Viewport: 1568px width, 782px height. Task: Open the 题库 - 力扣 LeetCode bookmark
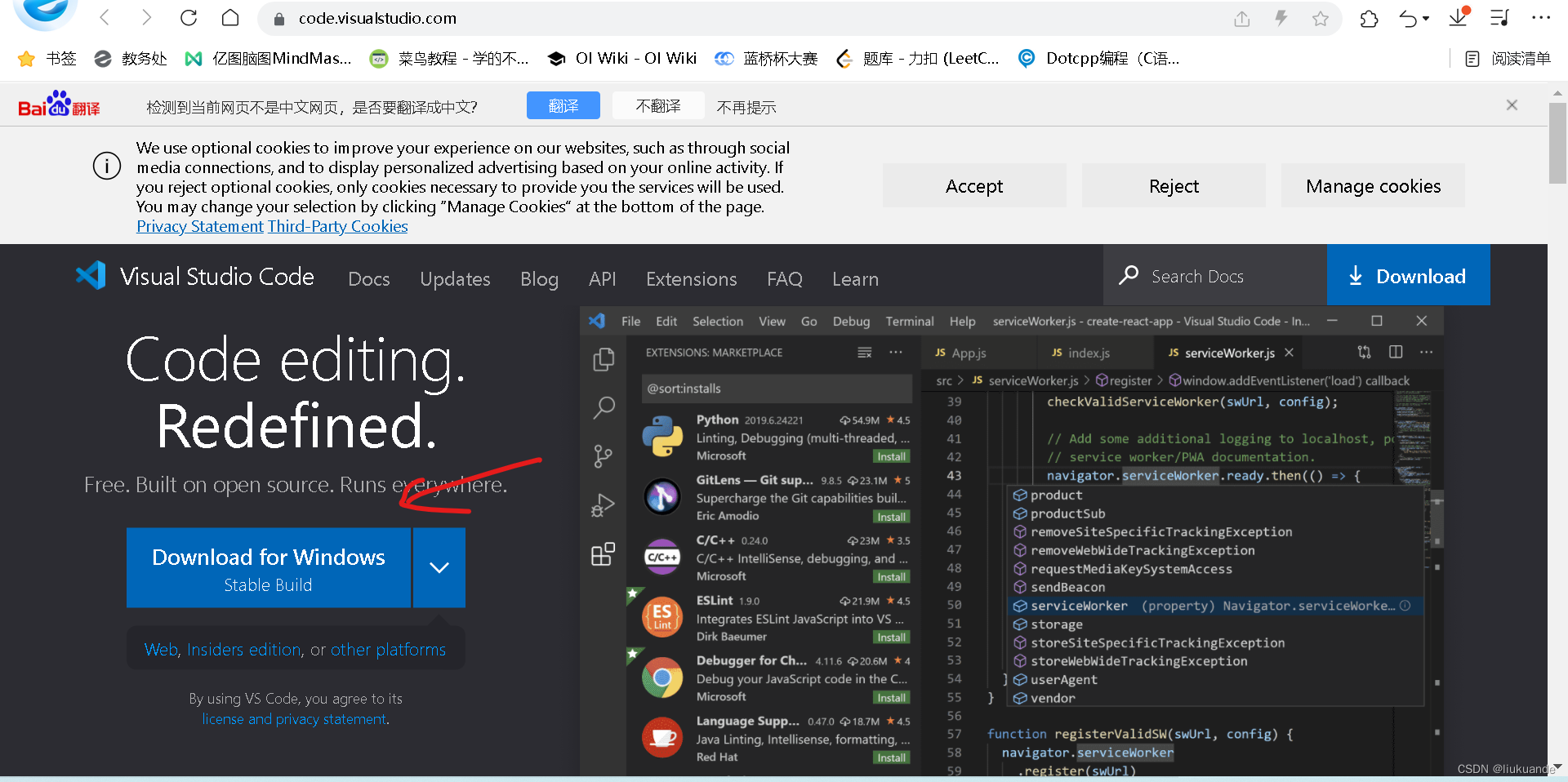coord(918,59)
